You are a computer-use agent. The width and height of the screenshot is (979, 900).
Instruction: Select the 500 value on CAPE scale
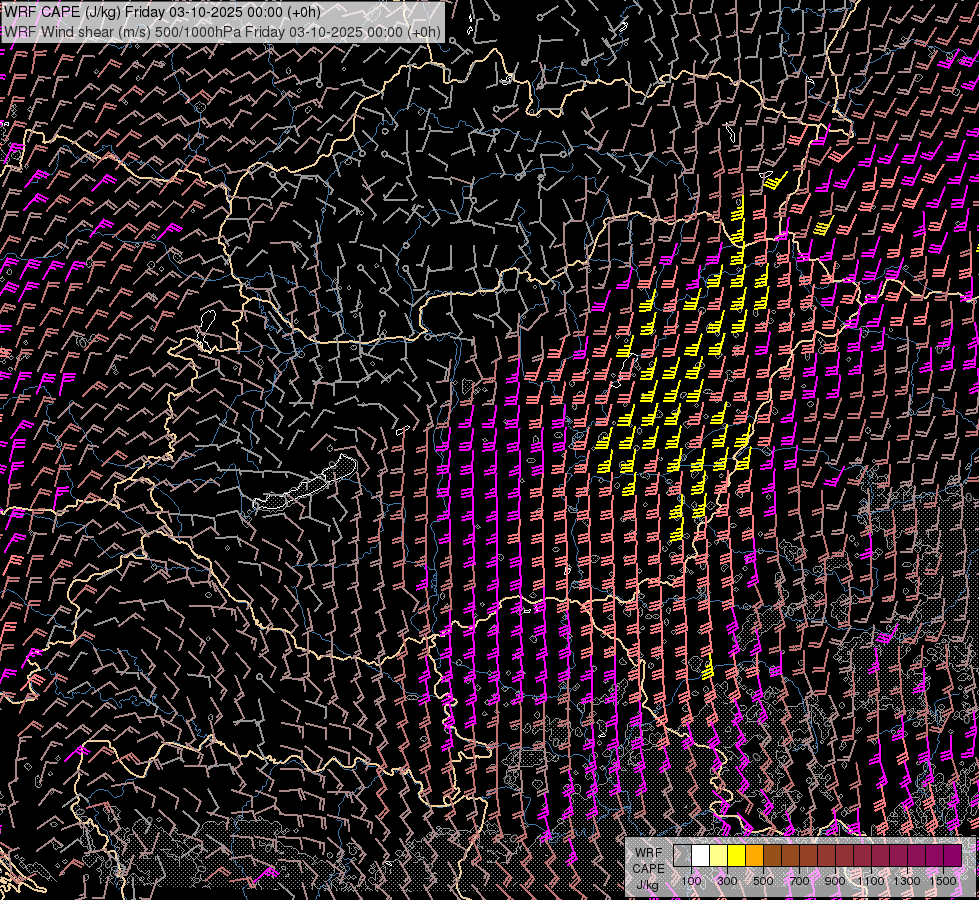[x=763, y=880]
